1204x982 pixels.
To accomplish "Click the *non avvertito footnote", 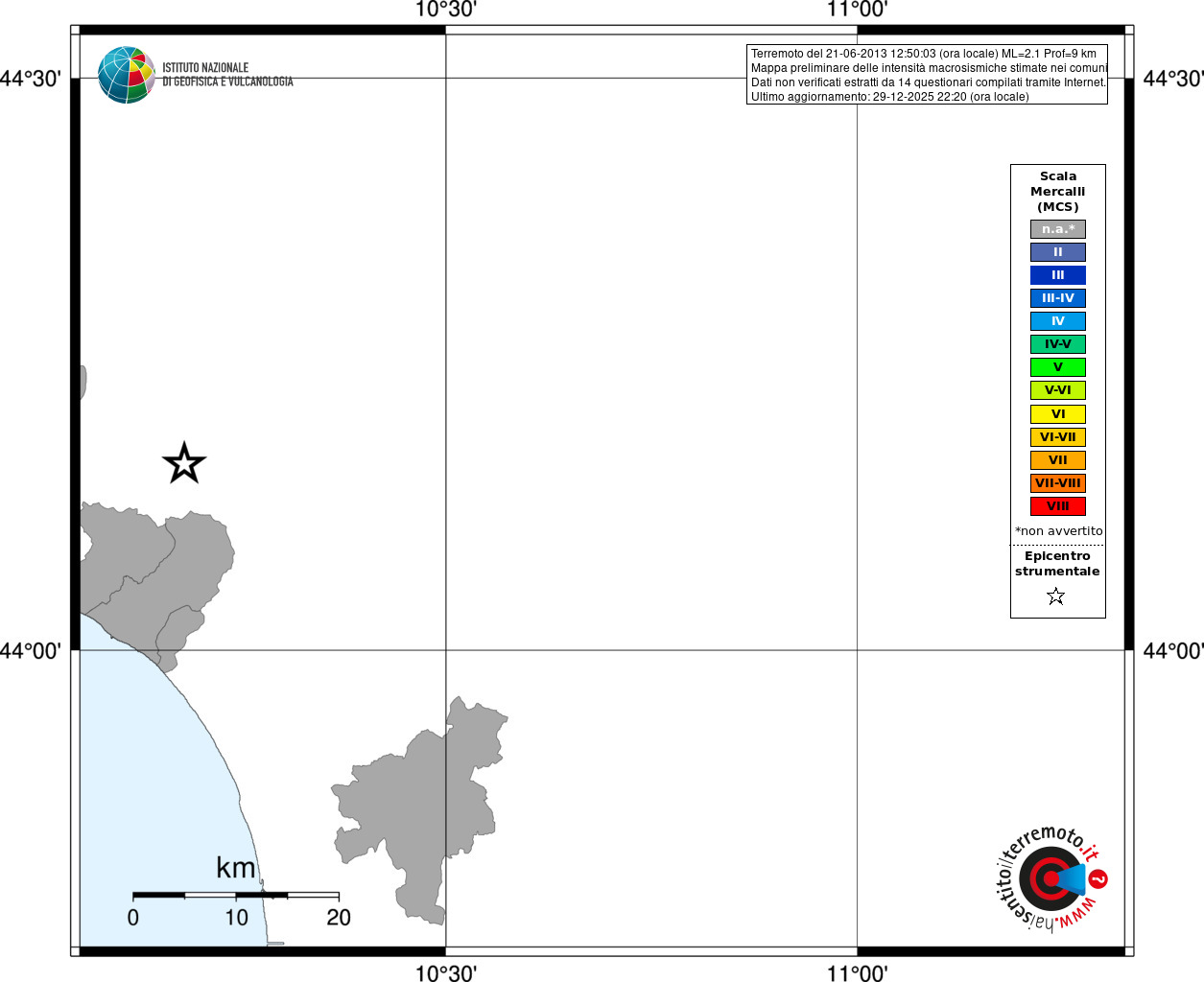I will [1059, 531].
